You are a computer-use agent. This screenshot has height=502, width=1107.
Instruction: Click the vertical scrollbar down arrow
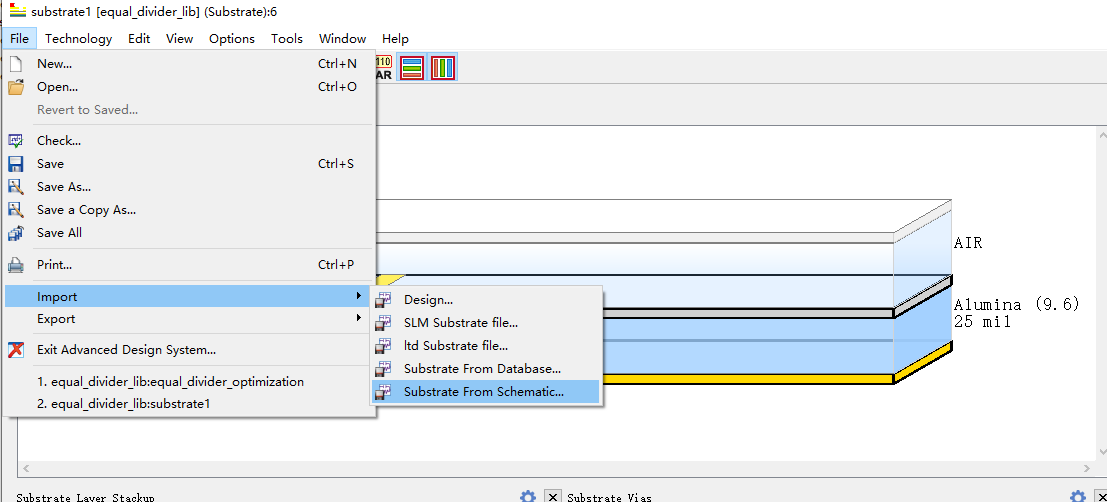1101,453
